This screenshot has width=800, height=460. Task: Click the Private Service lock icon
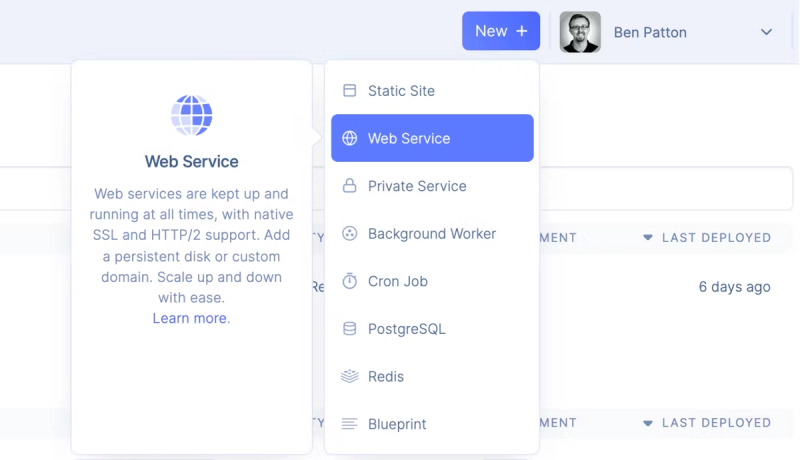(349, 186)
